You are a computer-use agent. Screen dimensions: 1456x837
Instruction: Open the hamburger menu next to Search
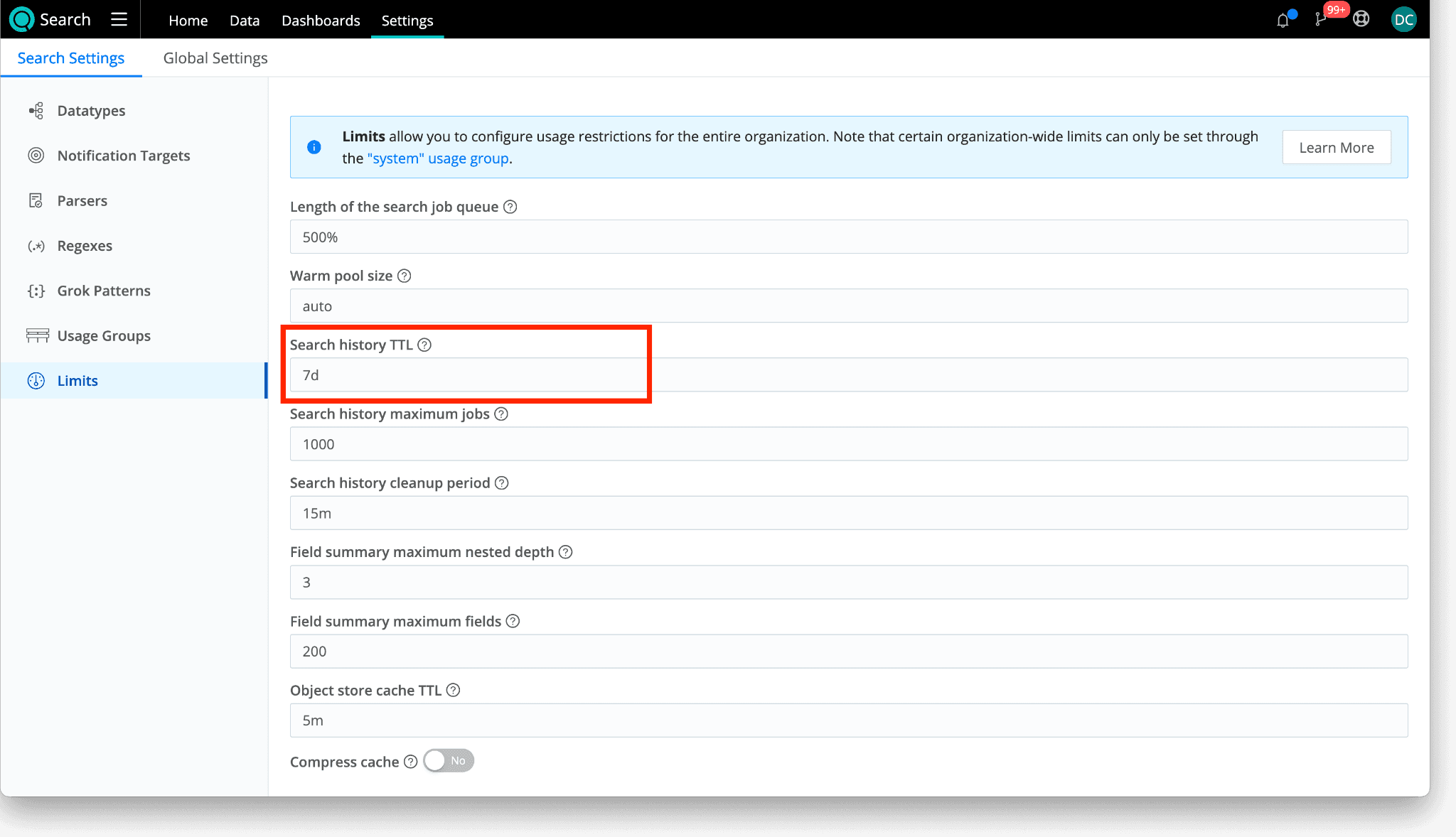coord(119,19)
